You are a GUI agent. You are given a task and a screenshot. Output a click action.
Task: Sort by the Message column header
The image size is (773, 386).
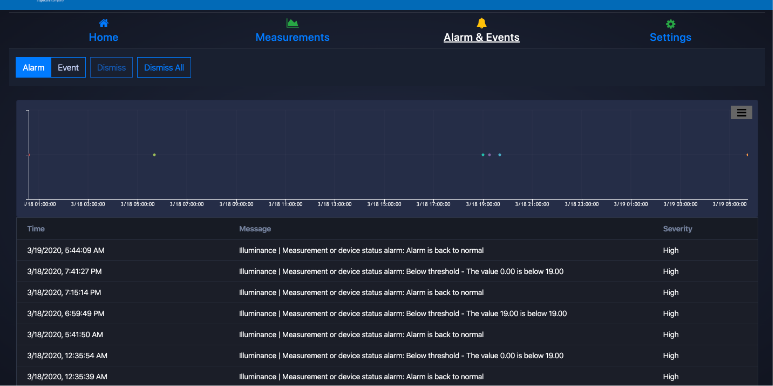pyautogui.click(x=255, y=229)
